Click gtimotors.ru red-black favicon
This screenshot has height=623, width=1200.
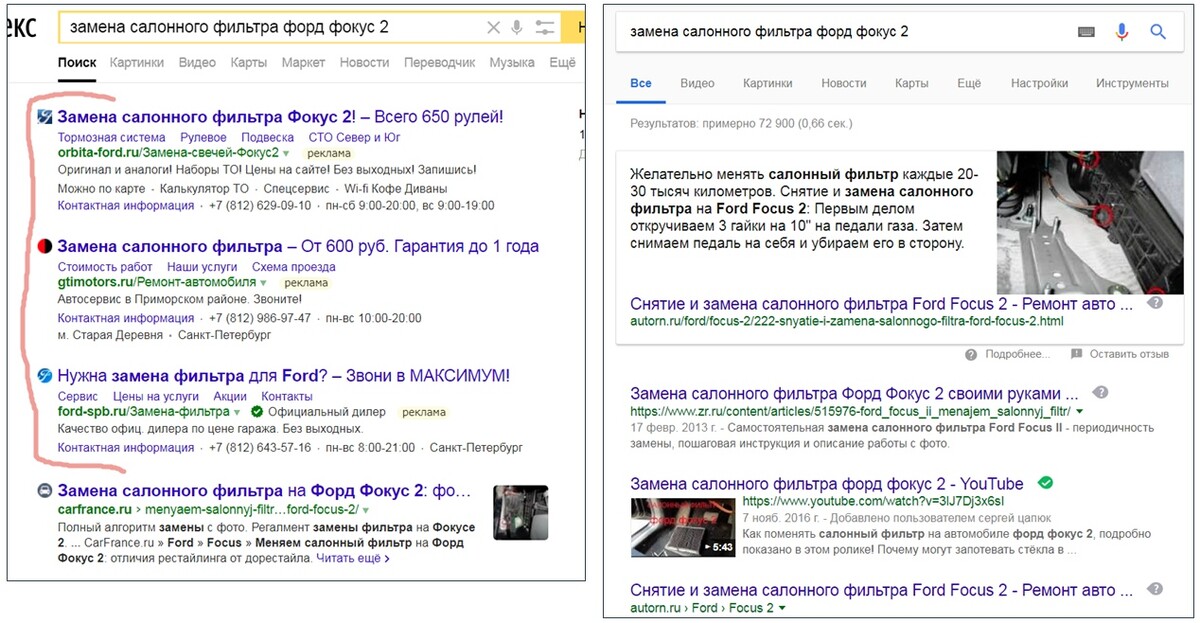click(44, 246)
